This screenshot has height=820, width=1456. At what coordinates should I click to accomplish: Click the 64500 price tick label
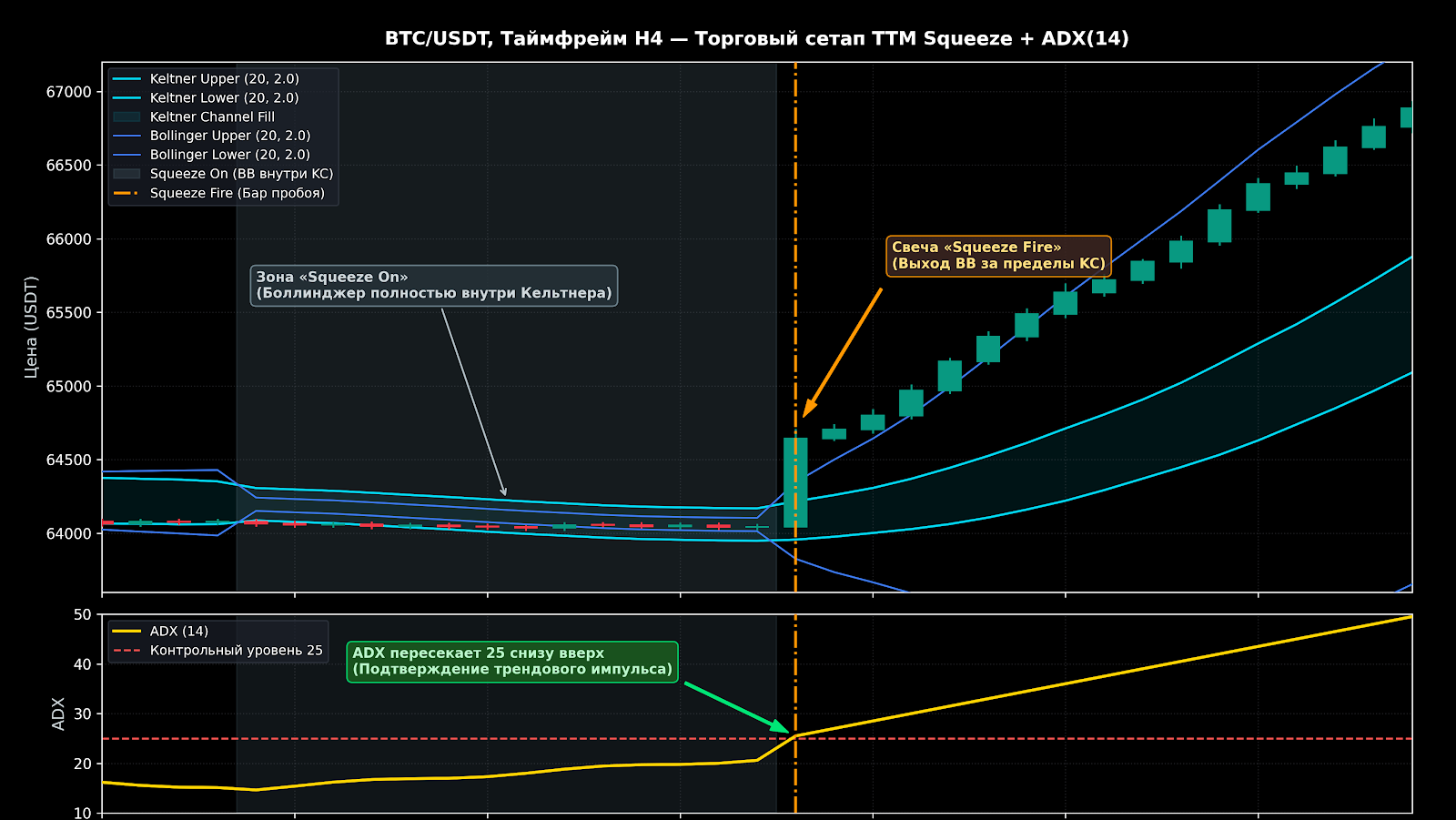tap(69, 461)
